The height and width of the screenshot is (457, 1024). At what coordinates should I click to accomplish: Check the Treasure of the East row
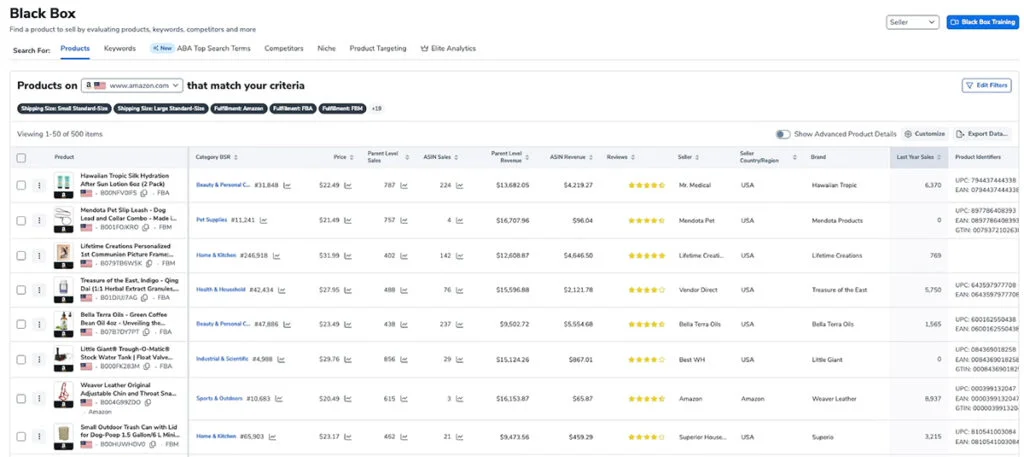(x=22, y=290)
